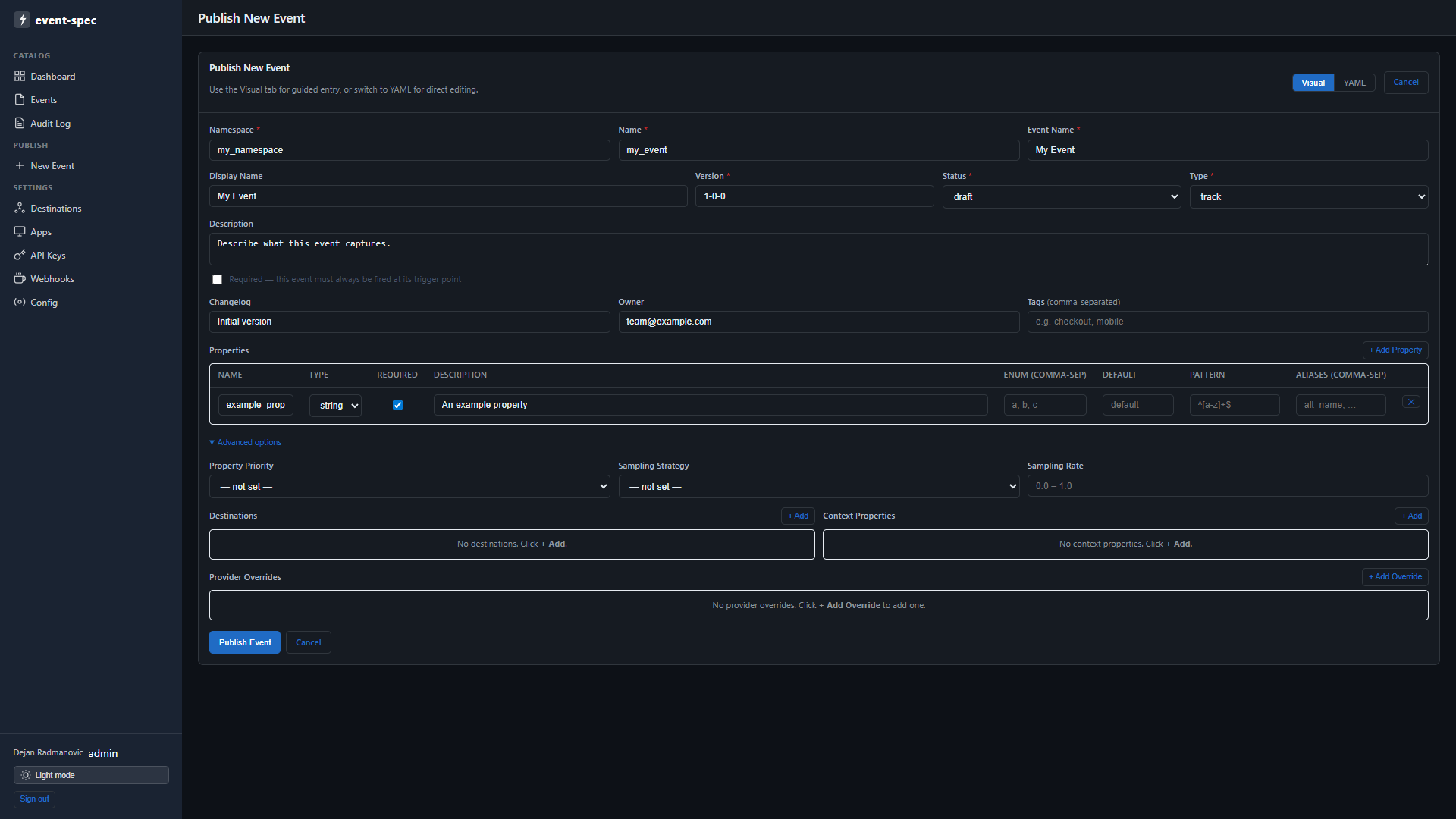
Task: Click + Add Property button
Action: [1395, 350]
